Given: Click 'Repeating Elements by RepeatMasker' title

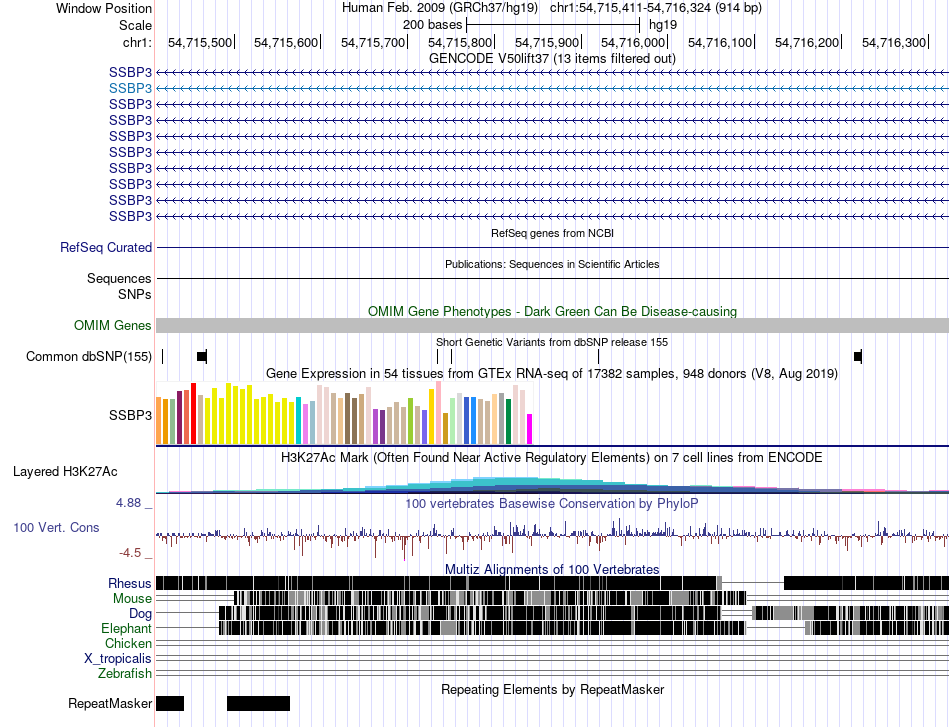Looking at the screenshot, I should coord(552,689).
